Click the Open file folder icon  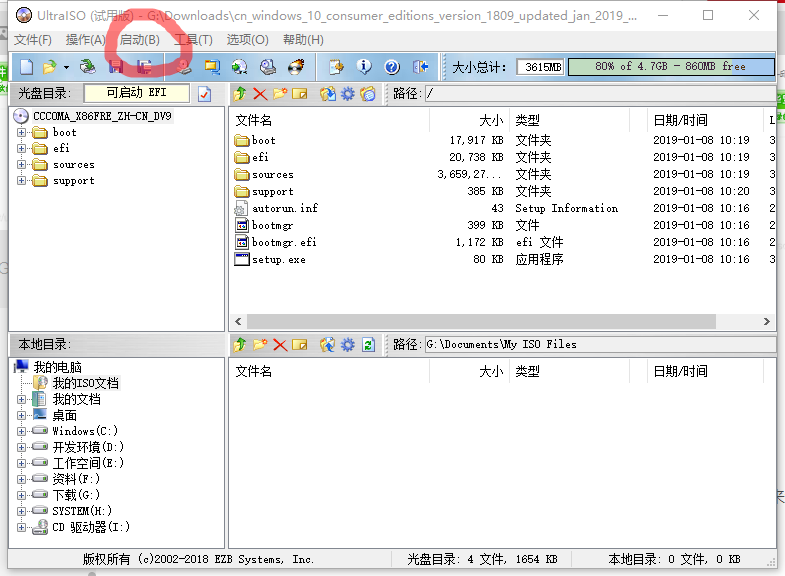pos(50,67)
